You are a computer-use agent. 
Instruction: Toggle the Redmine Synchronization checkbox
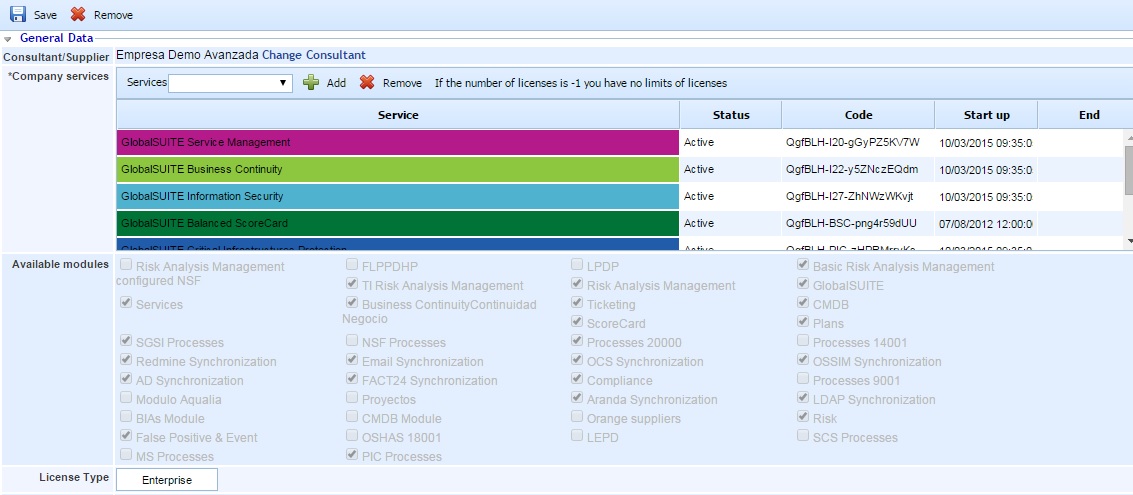tap(126, 361)
